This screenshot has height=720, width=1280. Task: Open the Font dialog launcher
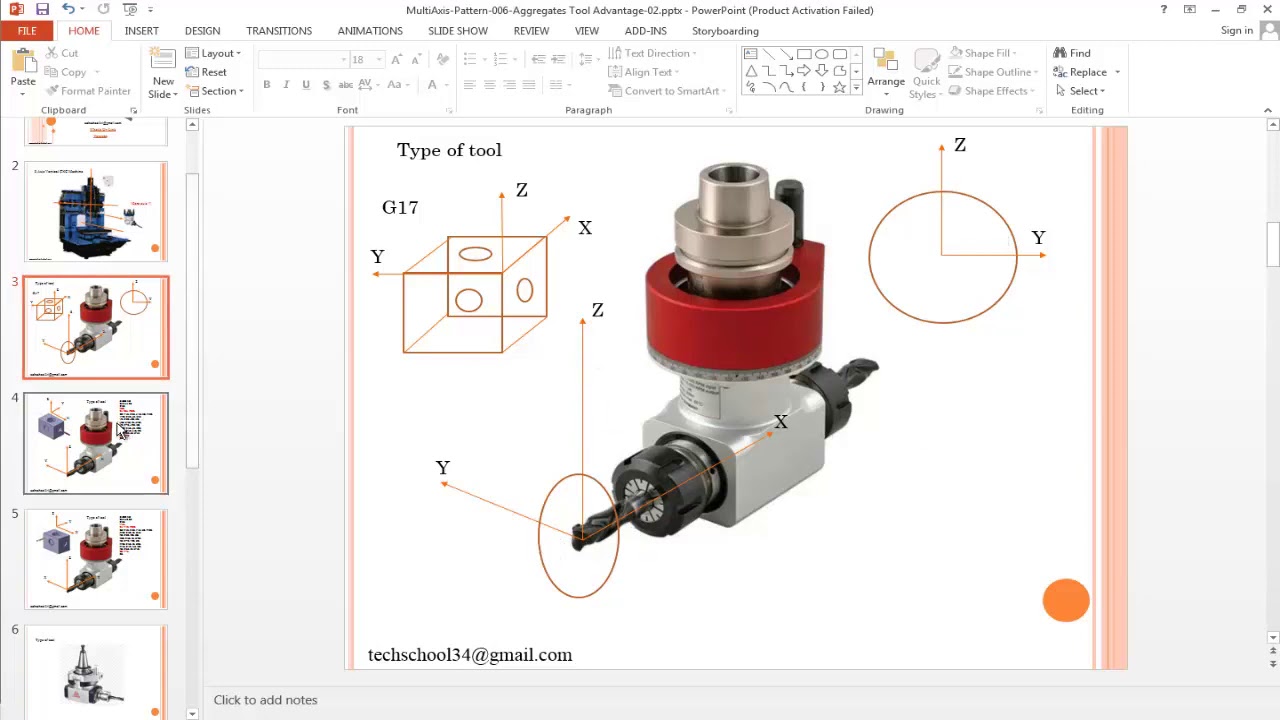click(449, 110)
